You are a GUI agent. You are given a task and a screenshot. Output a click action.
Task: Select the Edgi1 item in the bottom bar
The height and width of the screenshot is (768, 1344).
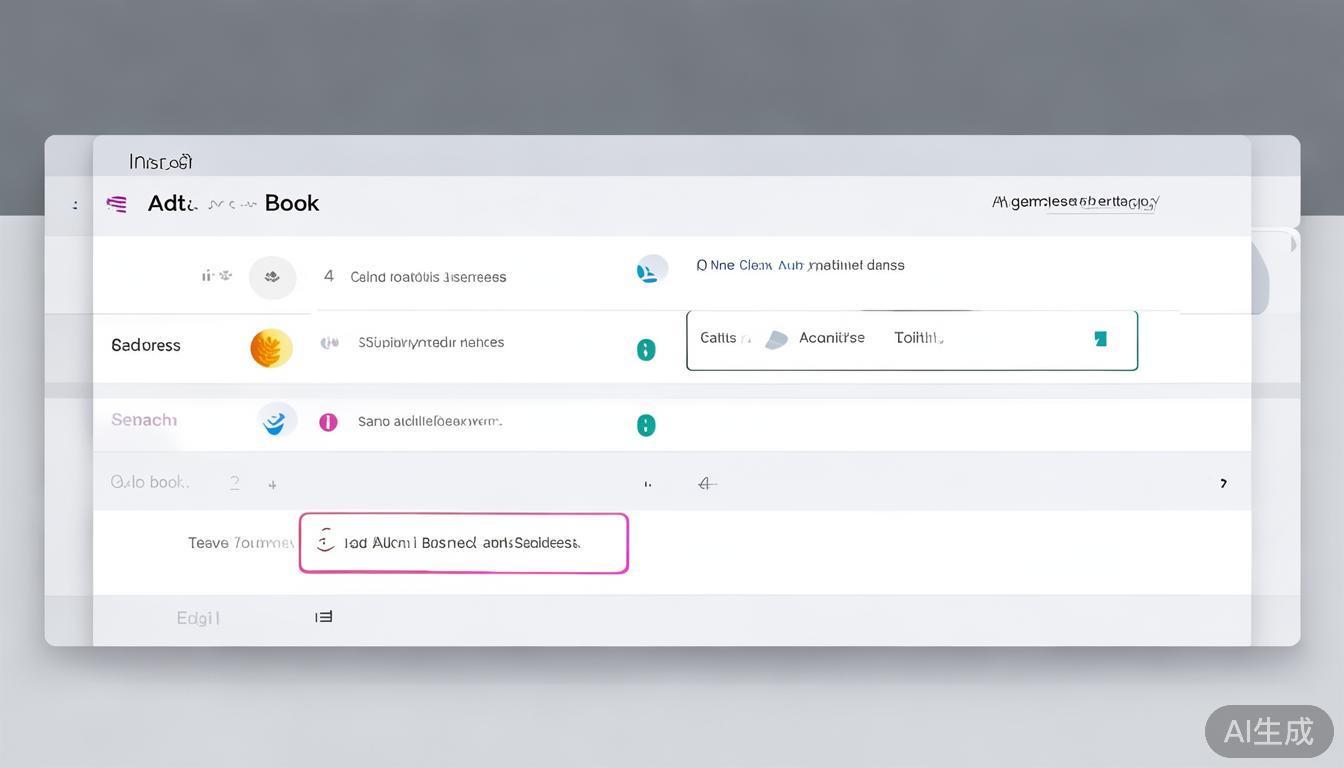(198, 618)
